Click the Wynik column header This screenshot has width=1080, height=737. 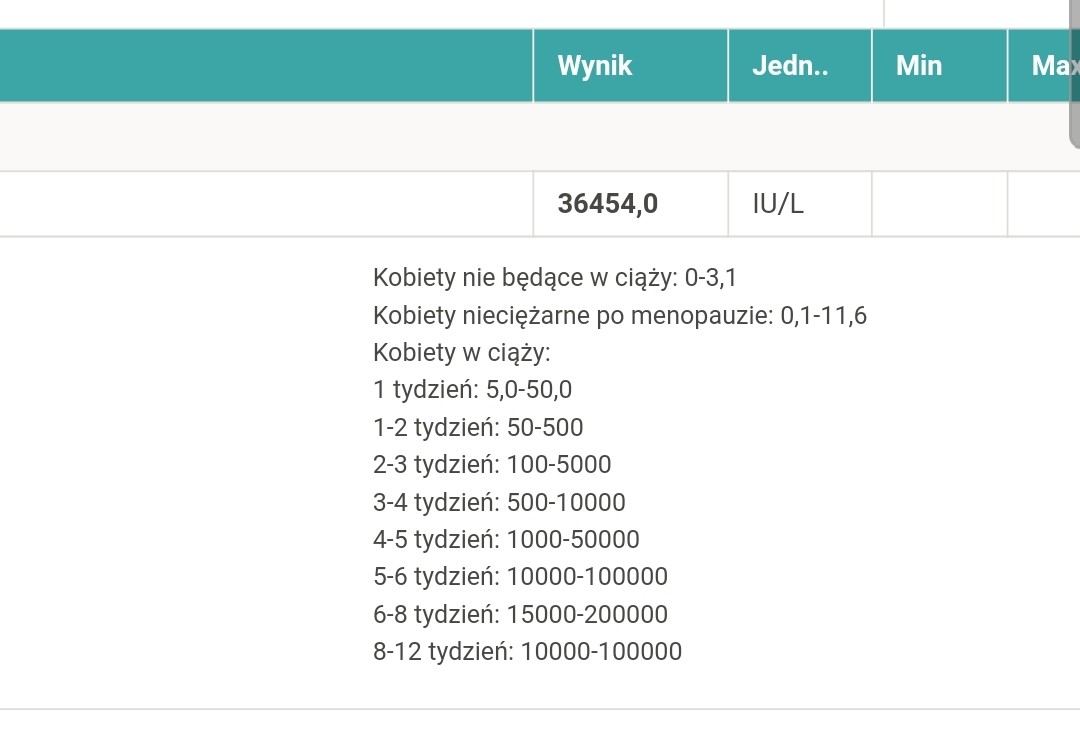595,66
